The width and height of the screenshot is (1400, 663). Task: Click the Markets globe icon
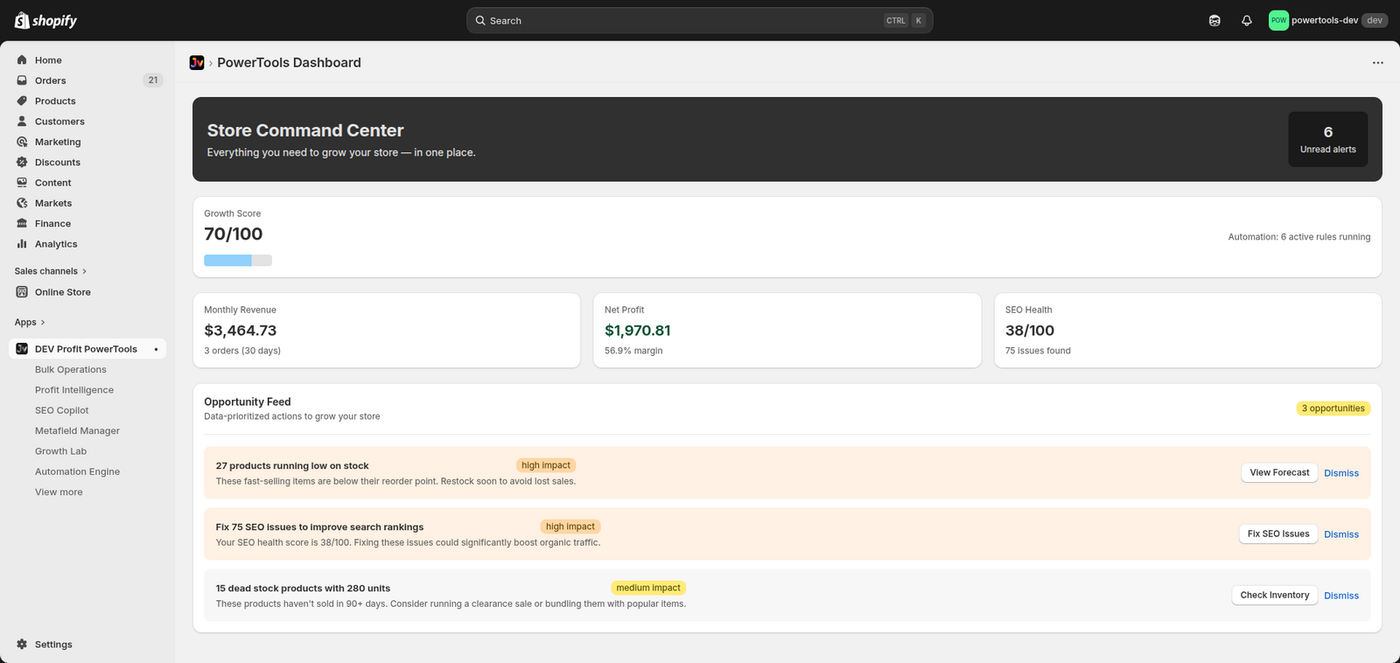pos(22,203)
